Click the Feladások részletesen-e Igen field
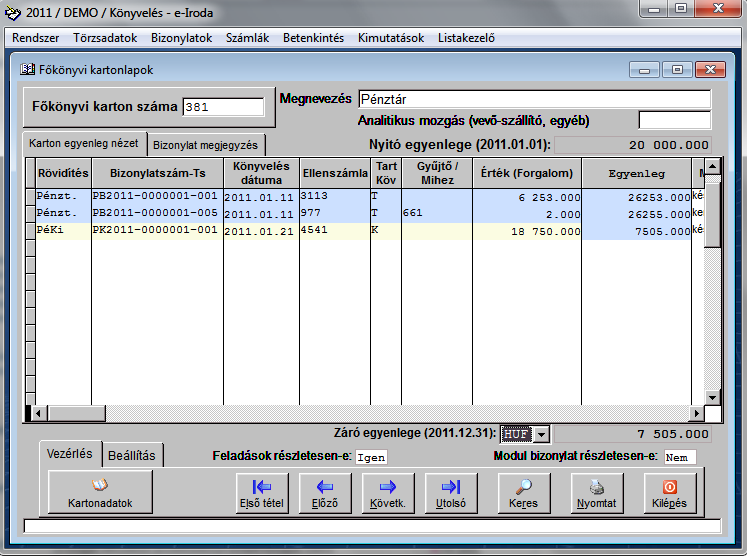This screenshot has width=747, height=556. 371,457
